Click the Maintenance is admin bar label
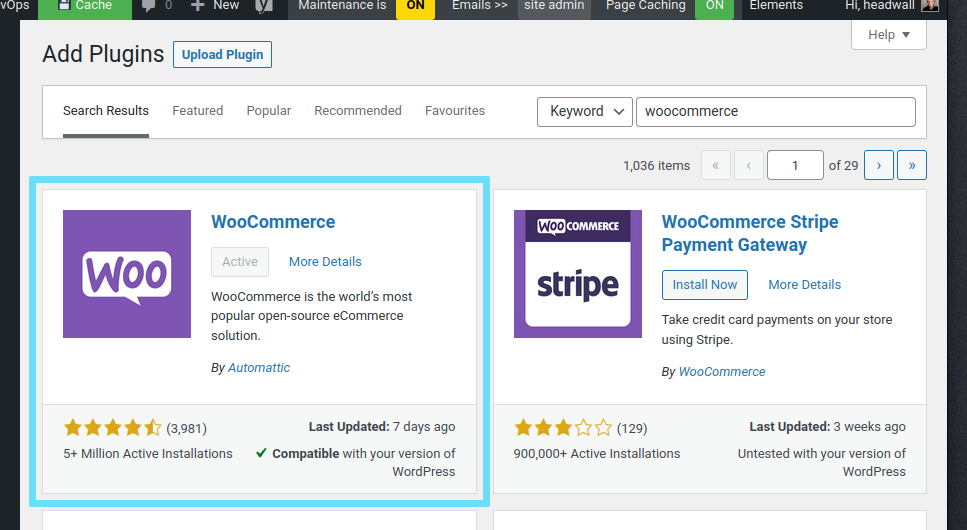 click(x=342, y=6)
